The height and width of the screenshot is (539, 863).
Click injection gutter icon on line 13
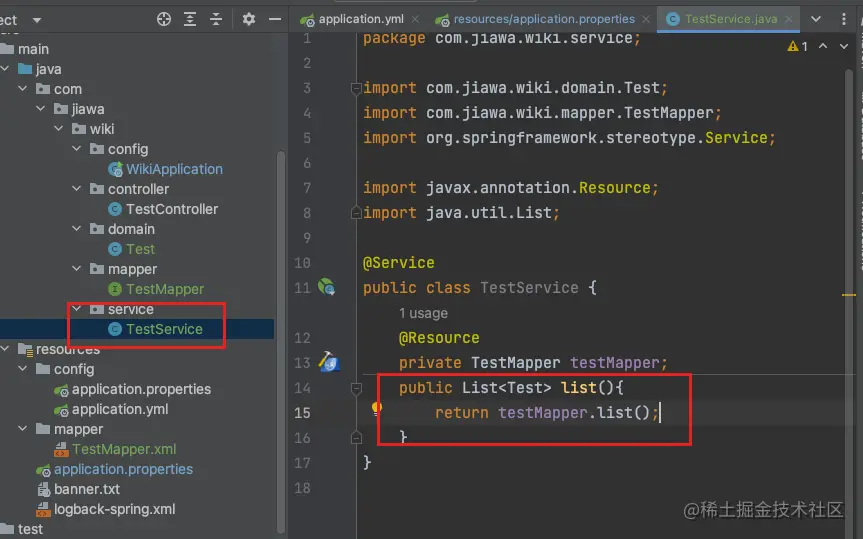click(329, 362)
